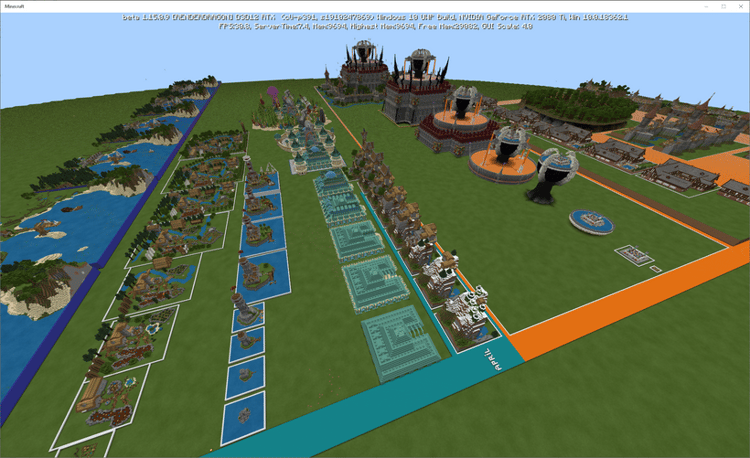Minimize the Minecraft window

click(x=707, y=6)
